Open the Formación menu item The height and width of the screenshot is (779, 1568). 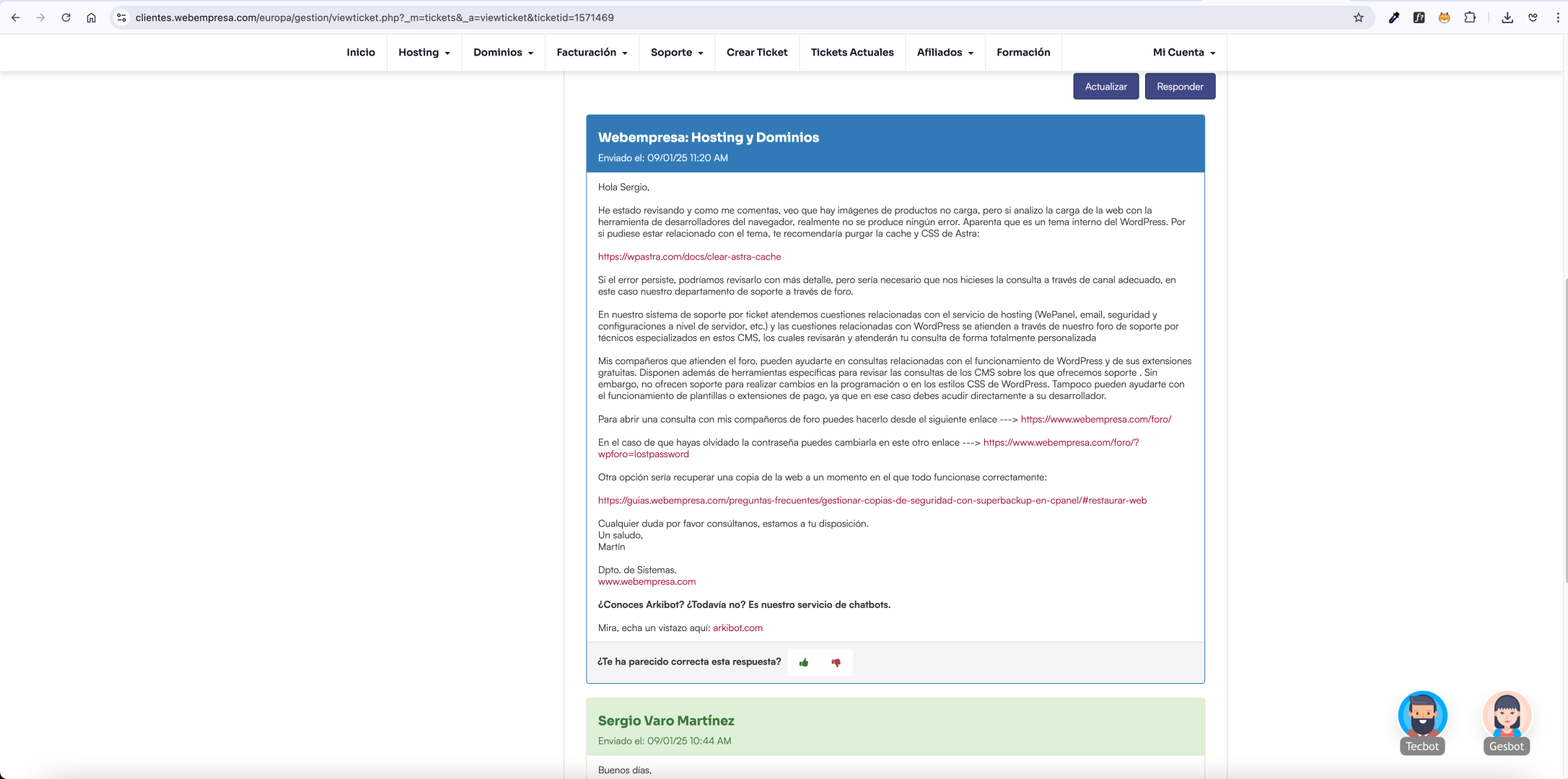pyautogui.click(x=1023, y=52)
